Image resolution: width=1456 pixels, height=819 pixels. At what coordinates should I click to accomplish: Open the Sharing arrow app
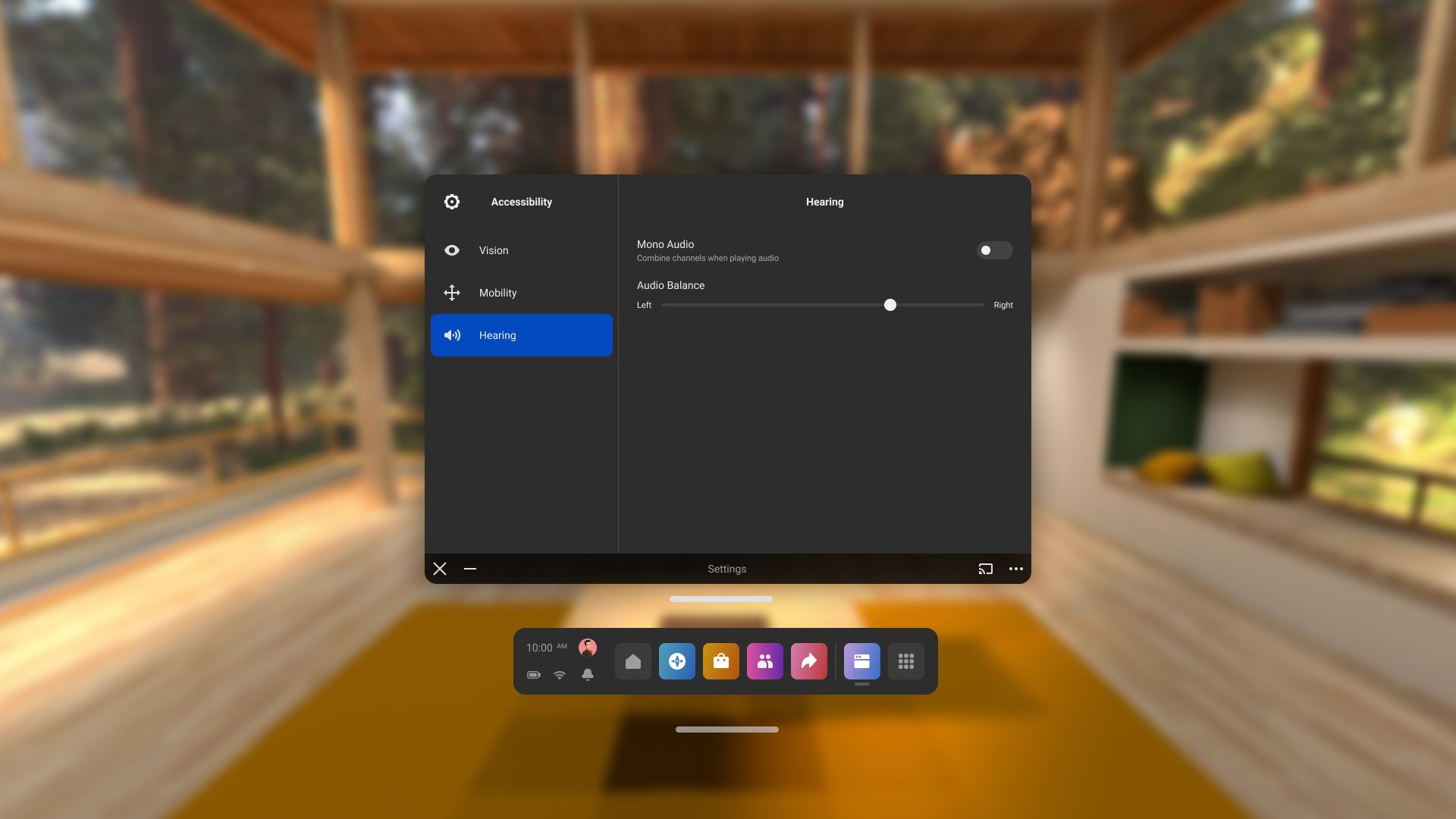[x=808, y=661]
